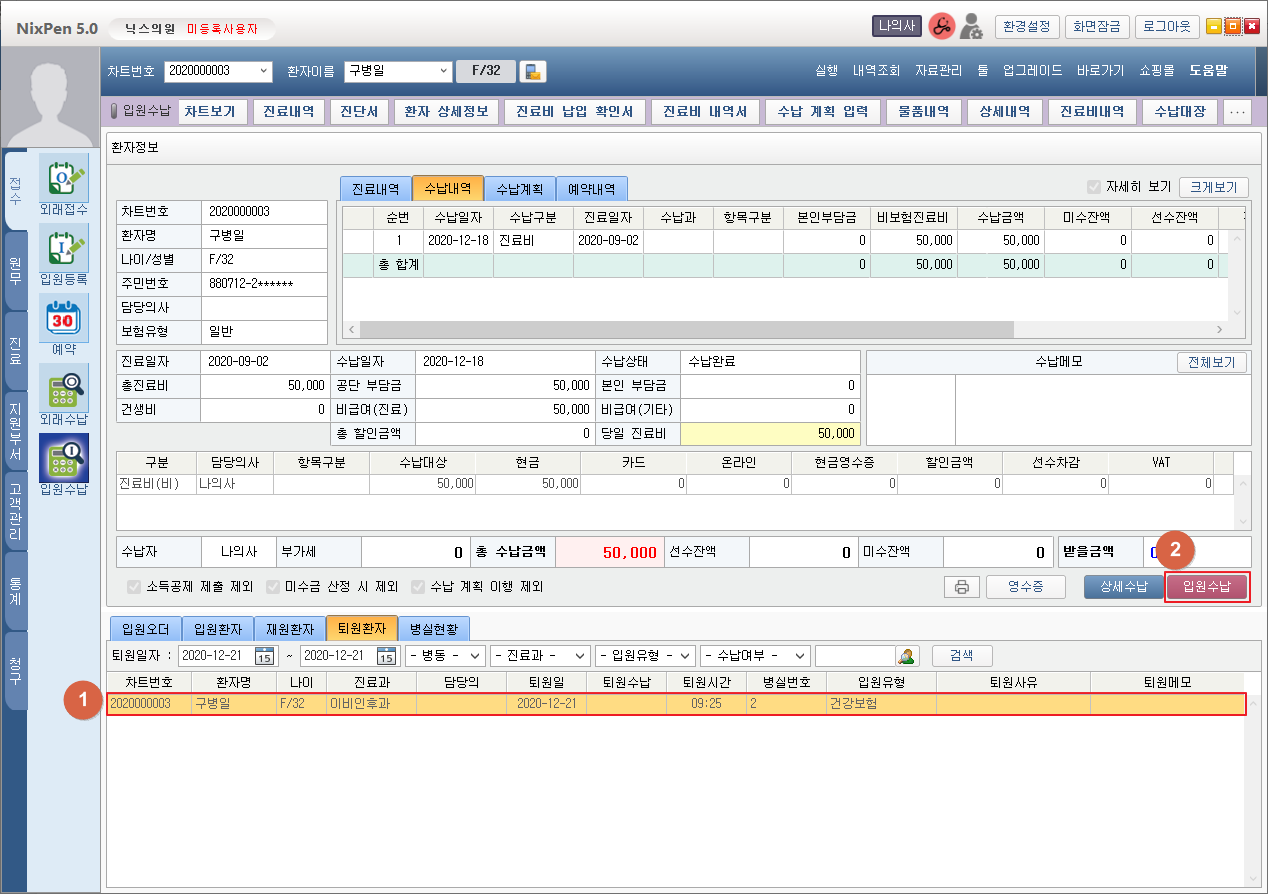The width and height of the screenshot is (1268, 894).
Task: Click the patient search icon beside F/32
Action: (x=534, y=71)
